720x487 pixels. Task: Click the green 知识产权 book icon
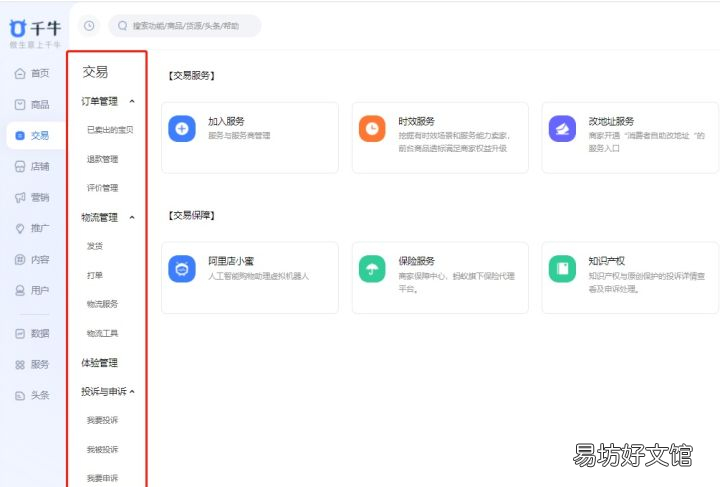click(562, 269)
